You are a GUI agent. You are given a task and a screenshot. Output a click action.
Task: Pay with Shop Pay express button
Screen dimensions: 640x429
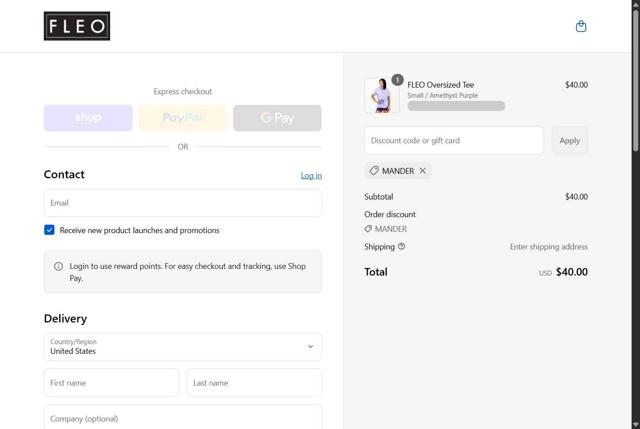tap(88, 118)
